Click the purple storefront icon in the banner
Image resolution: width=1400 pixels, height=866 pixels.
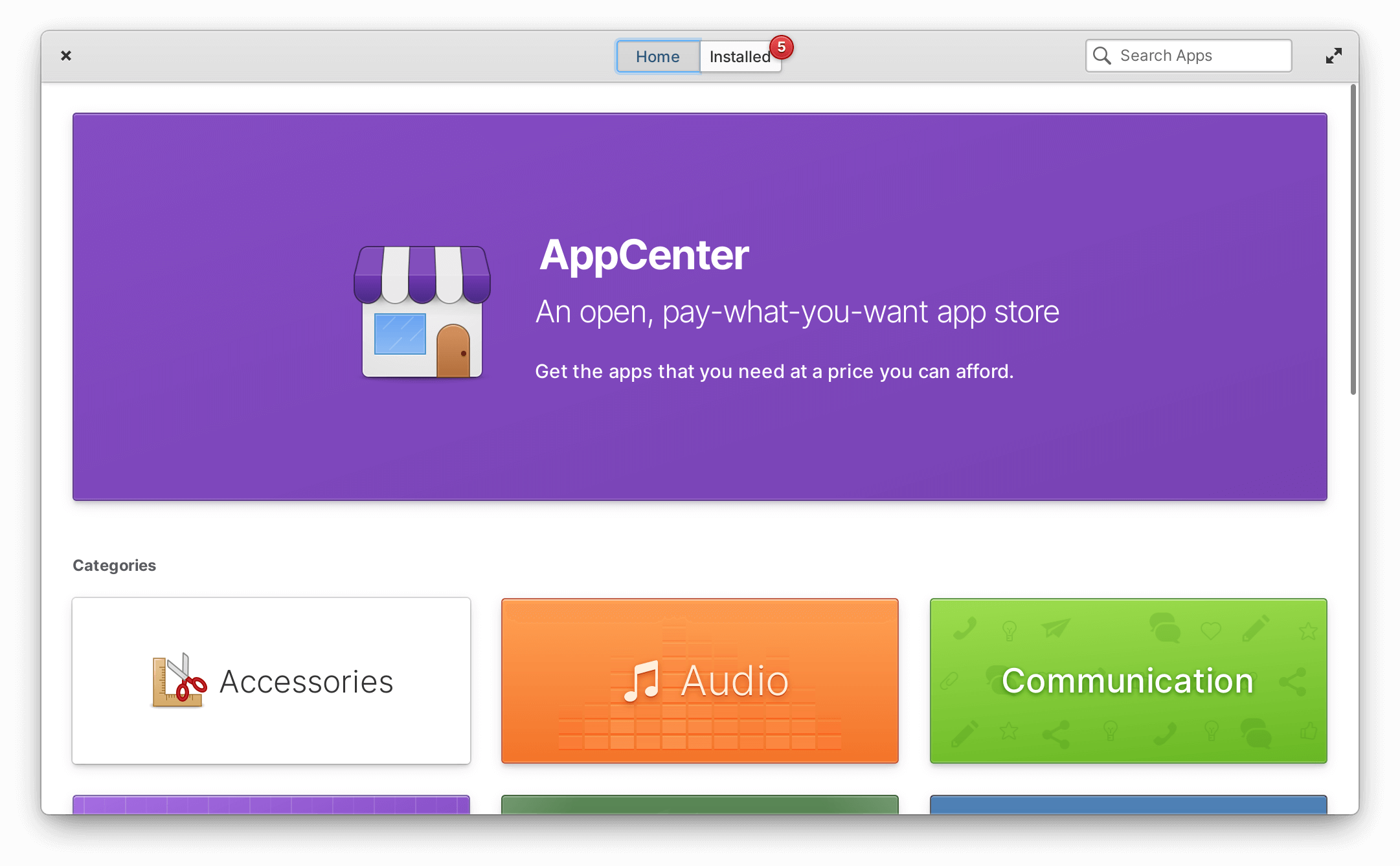point(421,311)
